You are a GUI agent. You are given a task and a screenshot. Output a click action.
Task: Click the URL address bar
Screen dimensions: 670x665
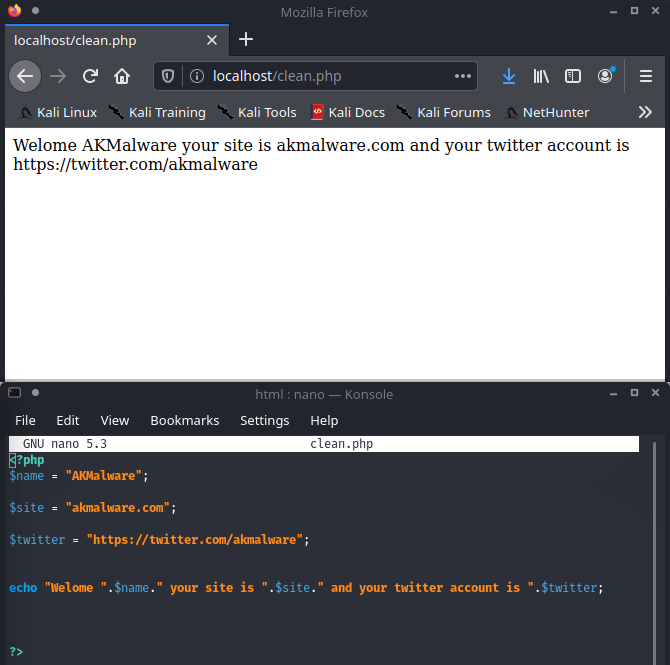coord(320,76)
